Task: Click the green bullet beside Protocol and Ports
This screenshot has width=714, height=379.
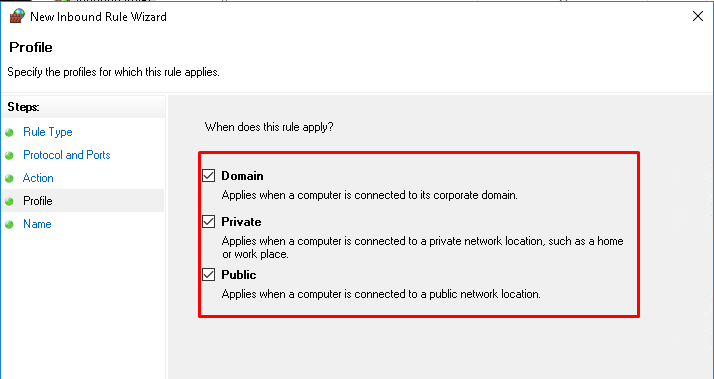Action: (9, 155)
